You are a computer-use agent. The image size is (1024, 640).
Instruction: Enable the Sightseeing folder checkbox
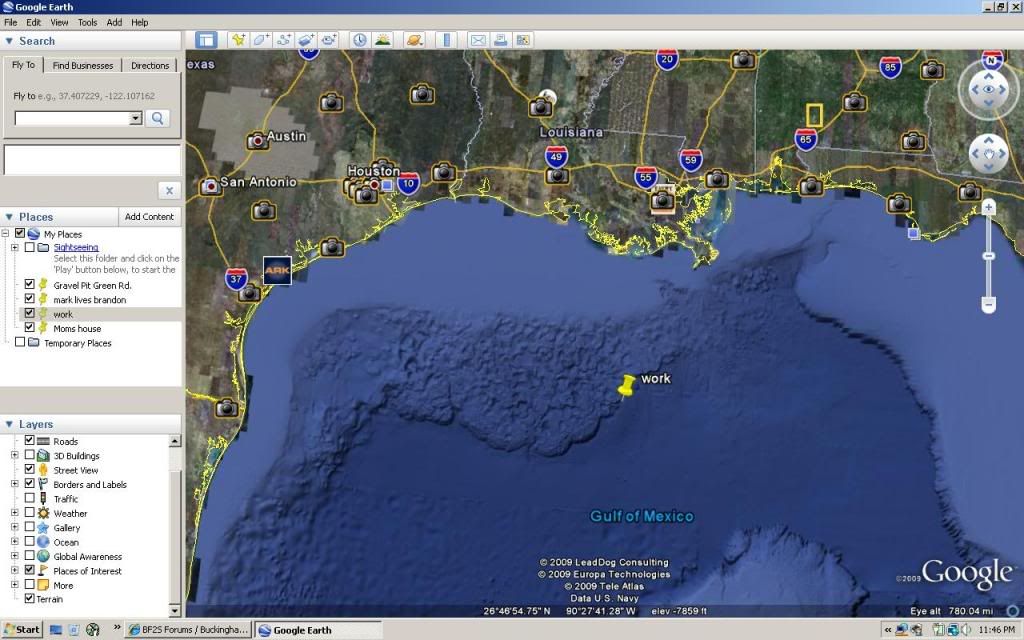point(29,248)
